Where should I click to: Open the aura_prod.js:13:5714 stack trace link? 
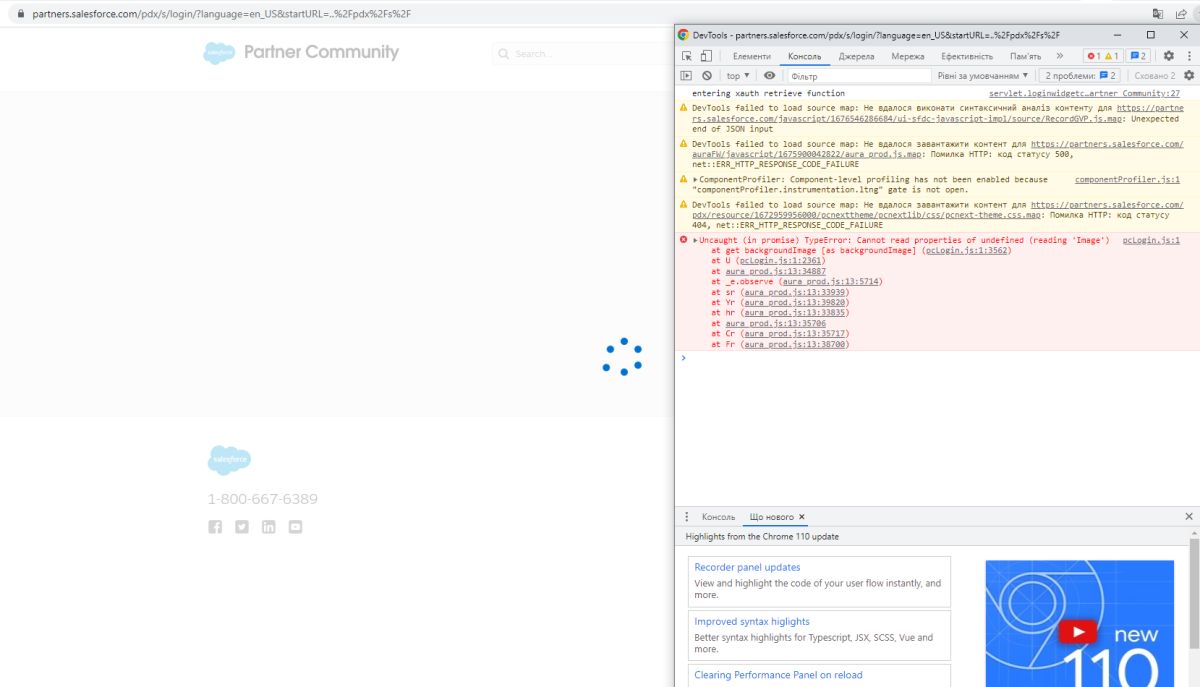tap(829, 281)
